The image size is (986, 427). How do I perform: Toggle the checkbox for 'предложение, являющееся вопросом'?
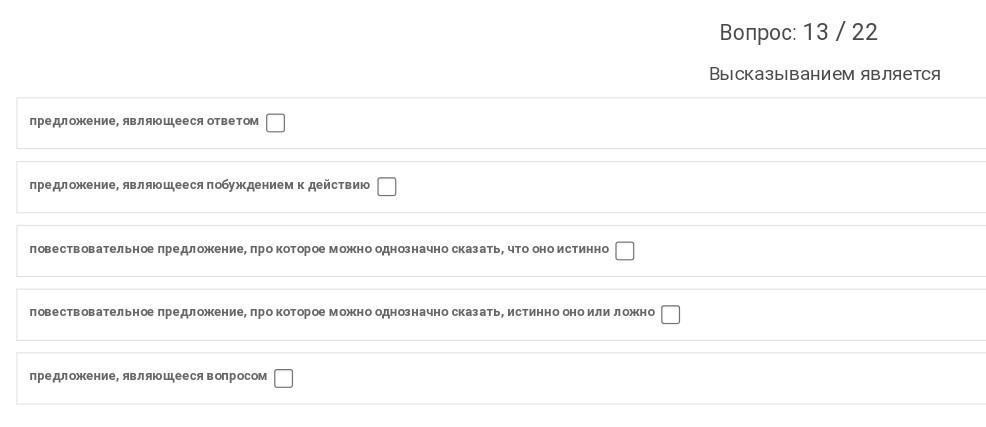(284, 379)
